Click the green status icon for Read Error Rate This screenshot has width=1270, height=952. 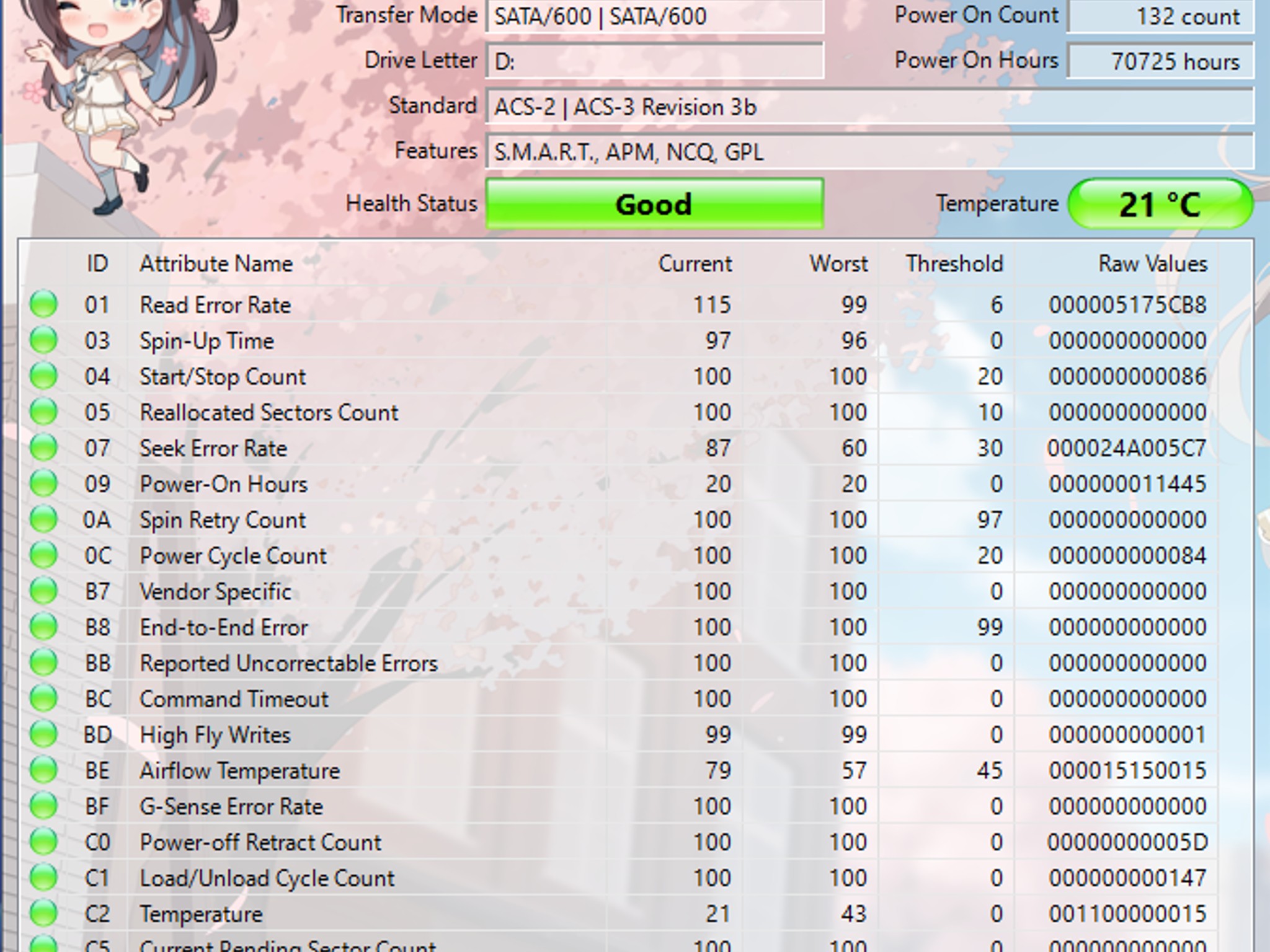(44, 304)
